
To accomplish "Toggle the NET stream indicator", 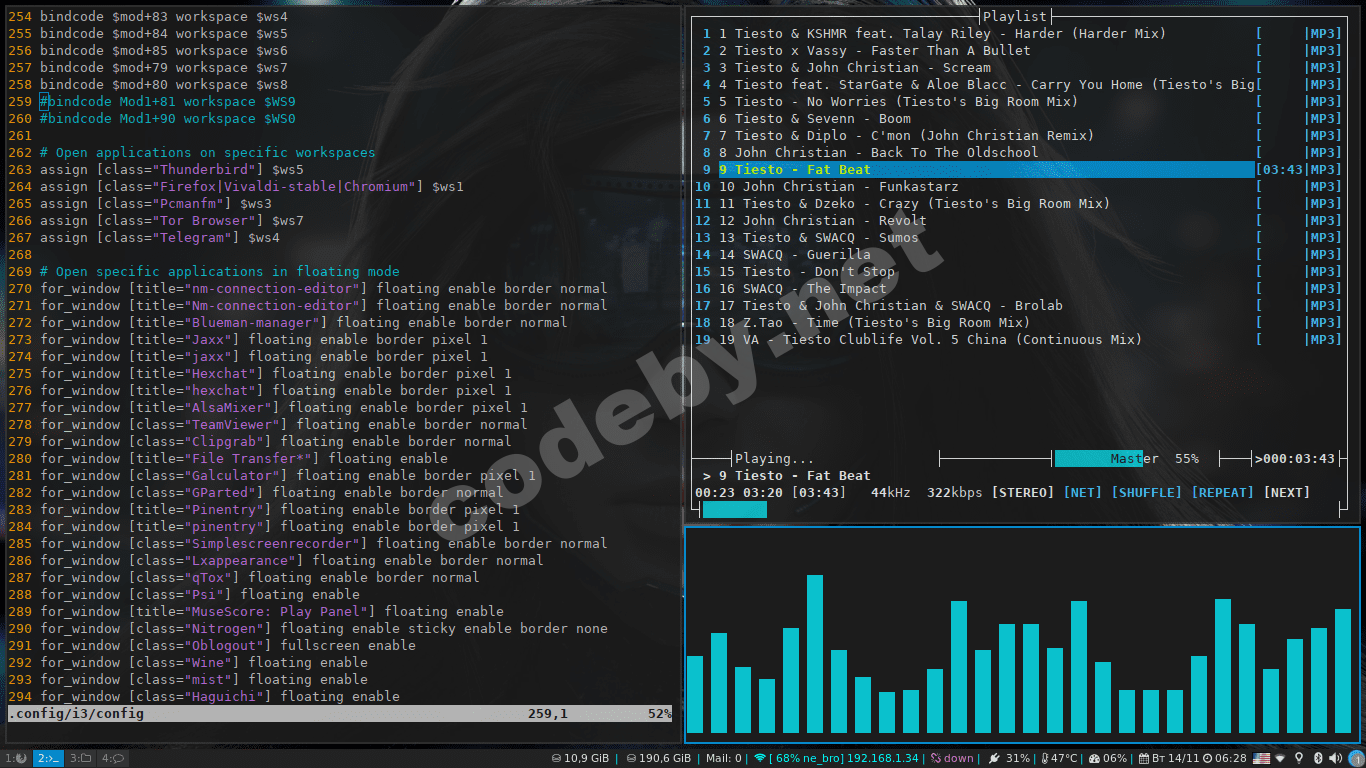I will click(x=1082, y=492).
